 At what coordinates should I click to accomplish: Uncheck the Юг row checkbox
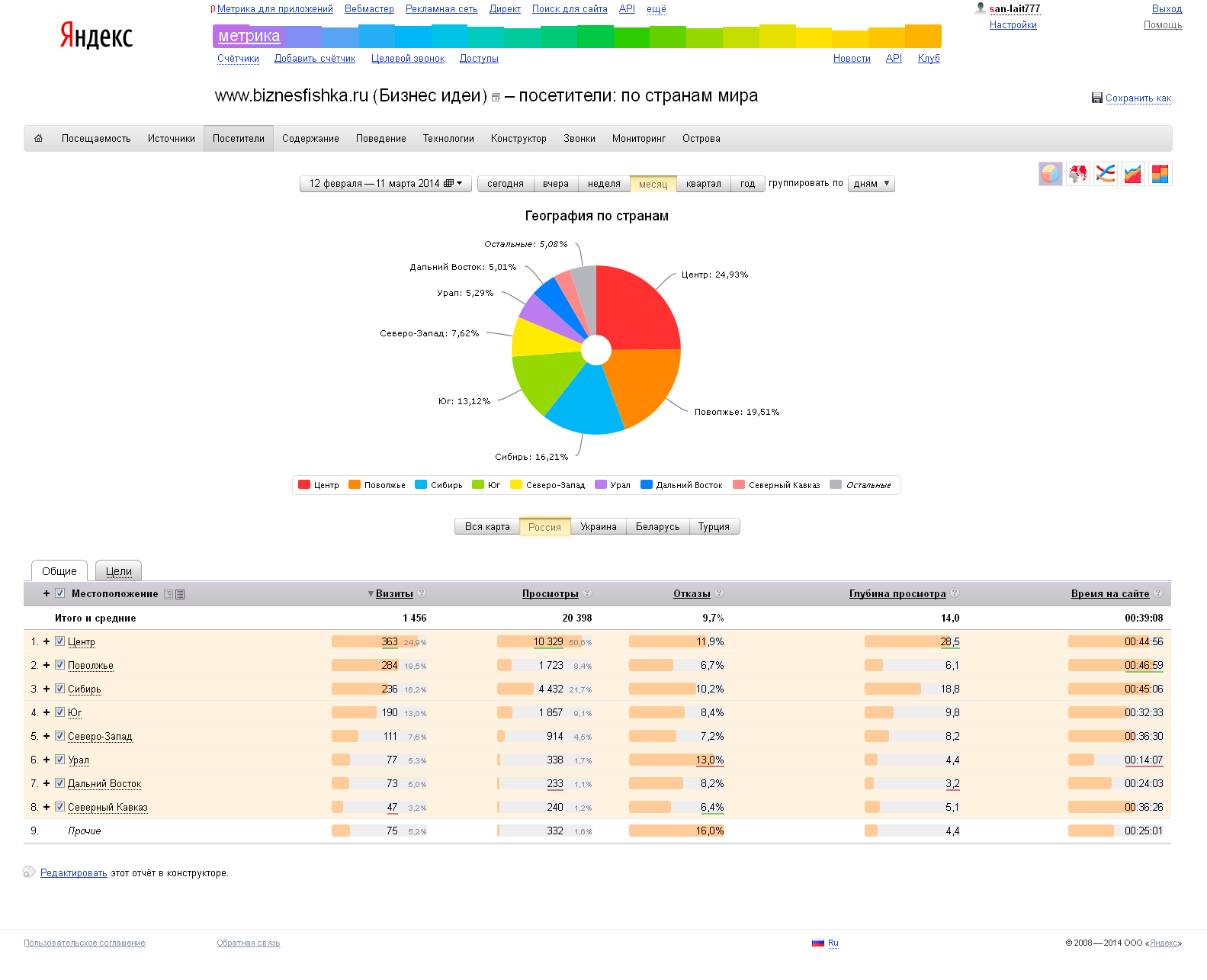pyautogui.click(x=59, y=712)
